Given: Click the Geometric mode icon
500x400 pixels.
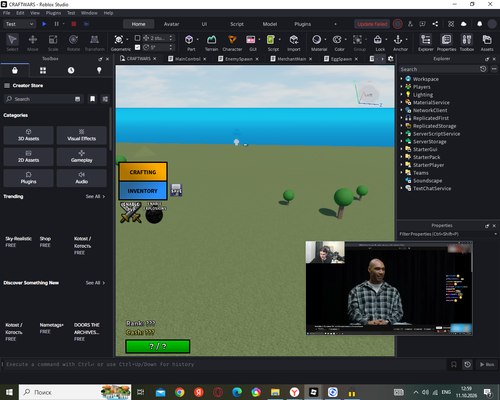Looking at the screenshot, I should (119, 40).
